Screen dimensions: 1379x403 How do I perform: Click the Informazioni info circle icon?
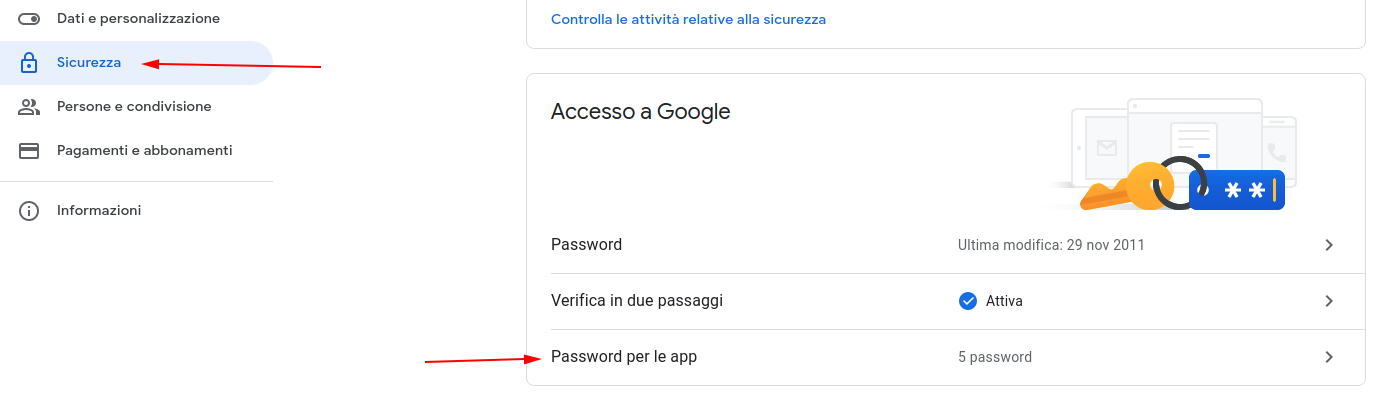coord(29,211)
